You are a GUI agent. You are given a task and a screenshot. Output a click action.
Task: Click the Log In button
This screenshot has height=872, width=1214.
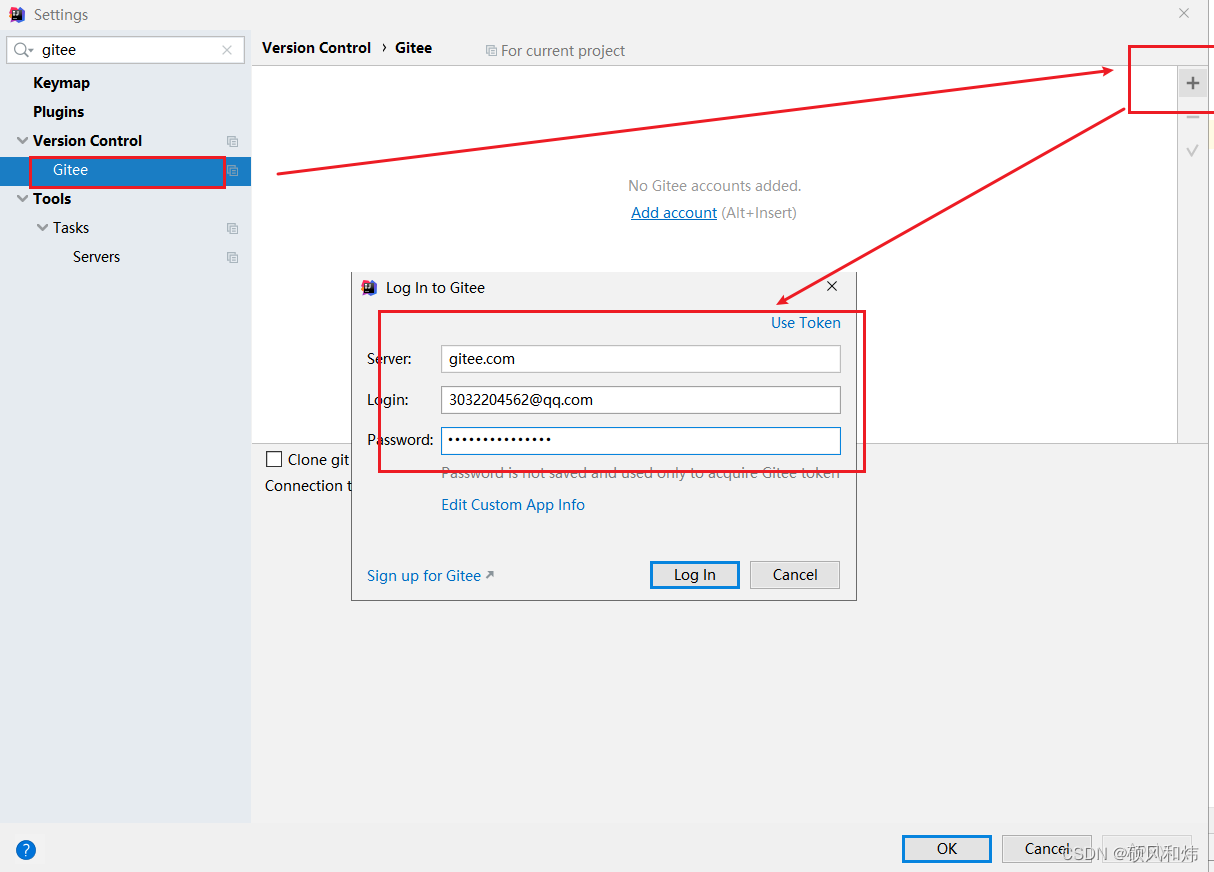tap(694, 575)
